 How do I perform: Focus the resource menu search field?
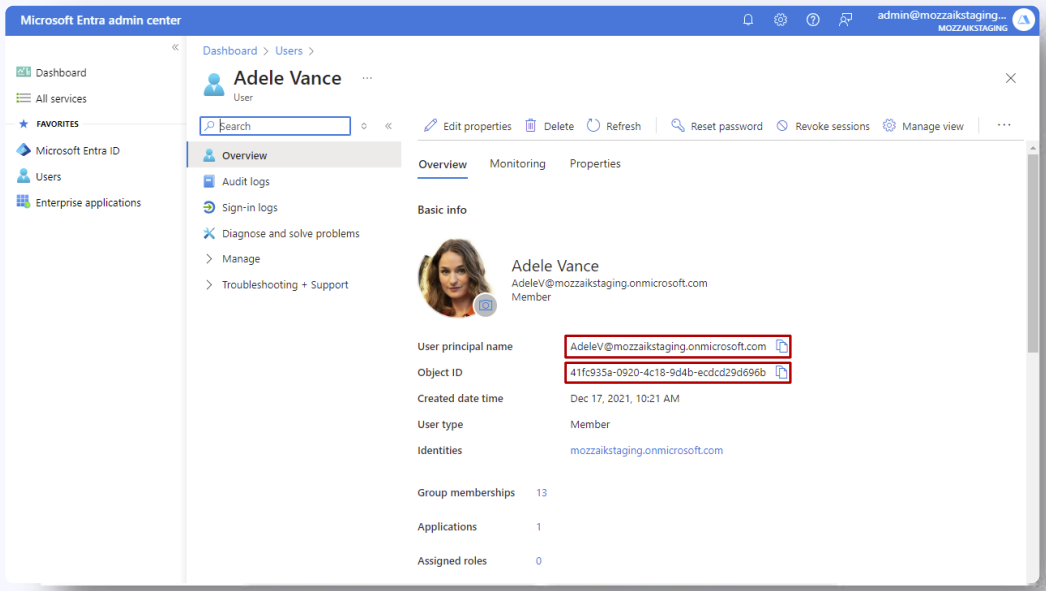click(275, 126)
